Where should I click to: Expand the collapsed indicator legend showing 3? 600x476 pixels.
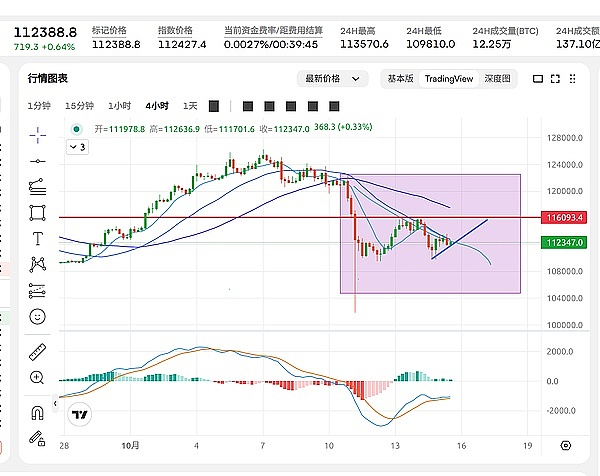coord(77,146)
